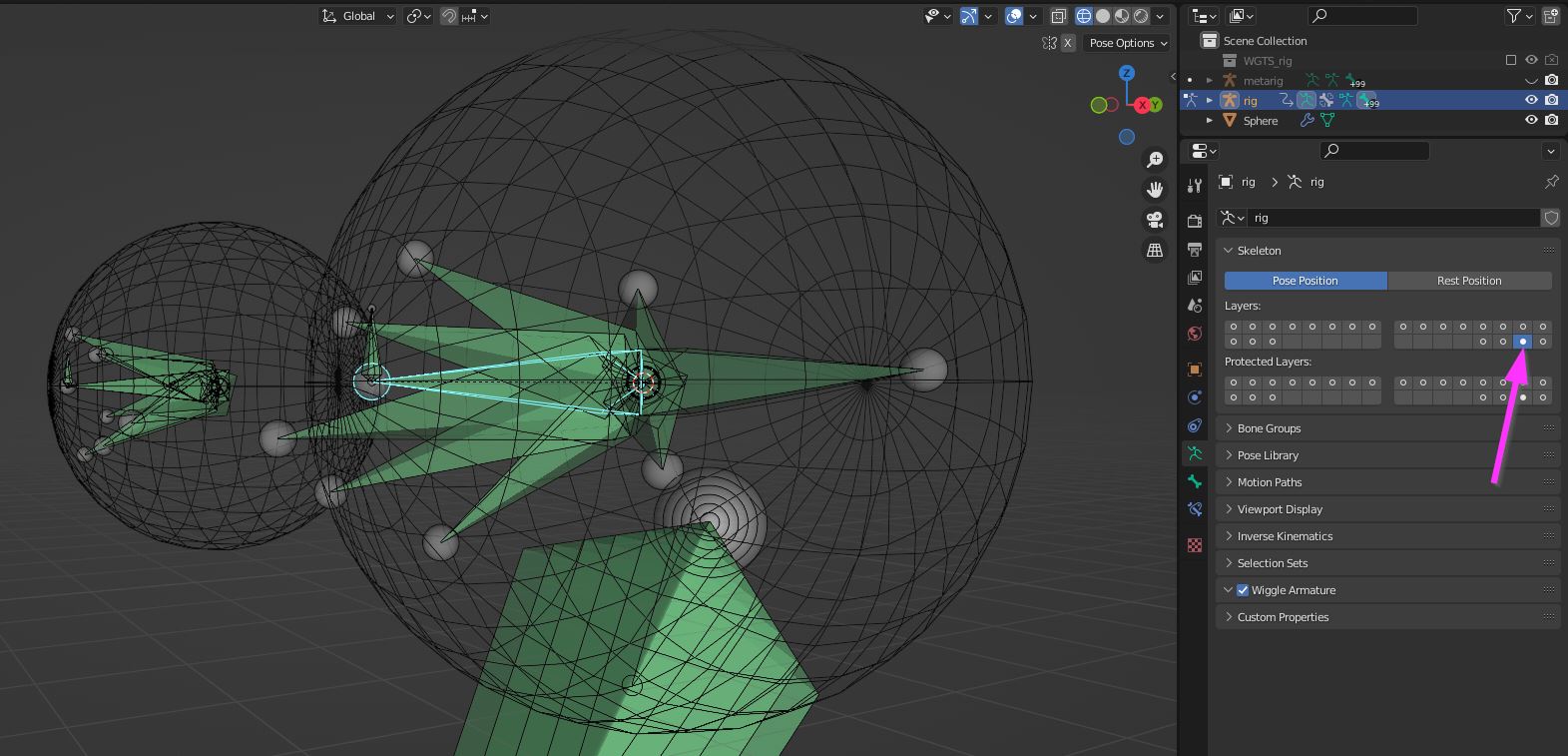This screenshot has width=1568, height=756.
Task: Open outliner filter dropdown
Action: pyautogui.click(x=1518, y=16)
